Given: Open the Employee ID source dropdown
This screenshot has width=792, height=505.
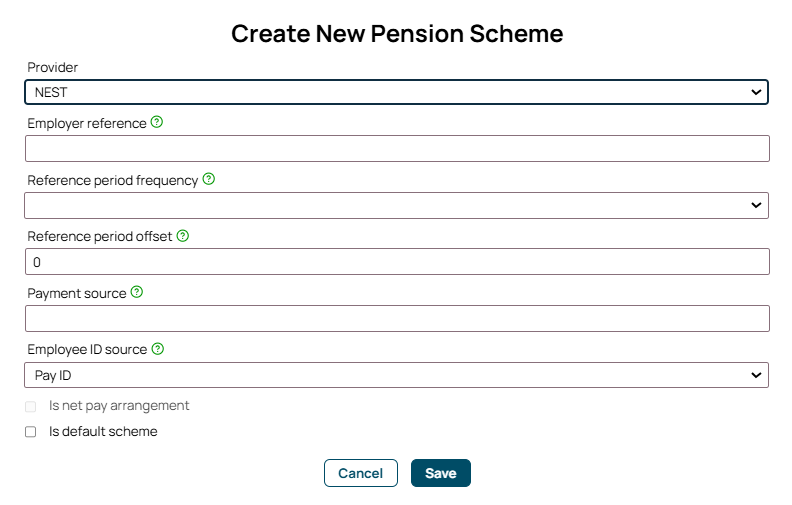Looking at the screenshot, I should click(x=397, y=375).
